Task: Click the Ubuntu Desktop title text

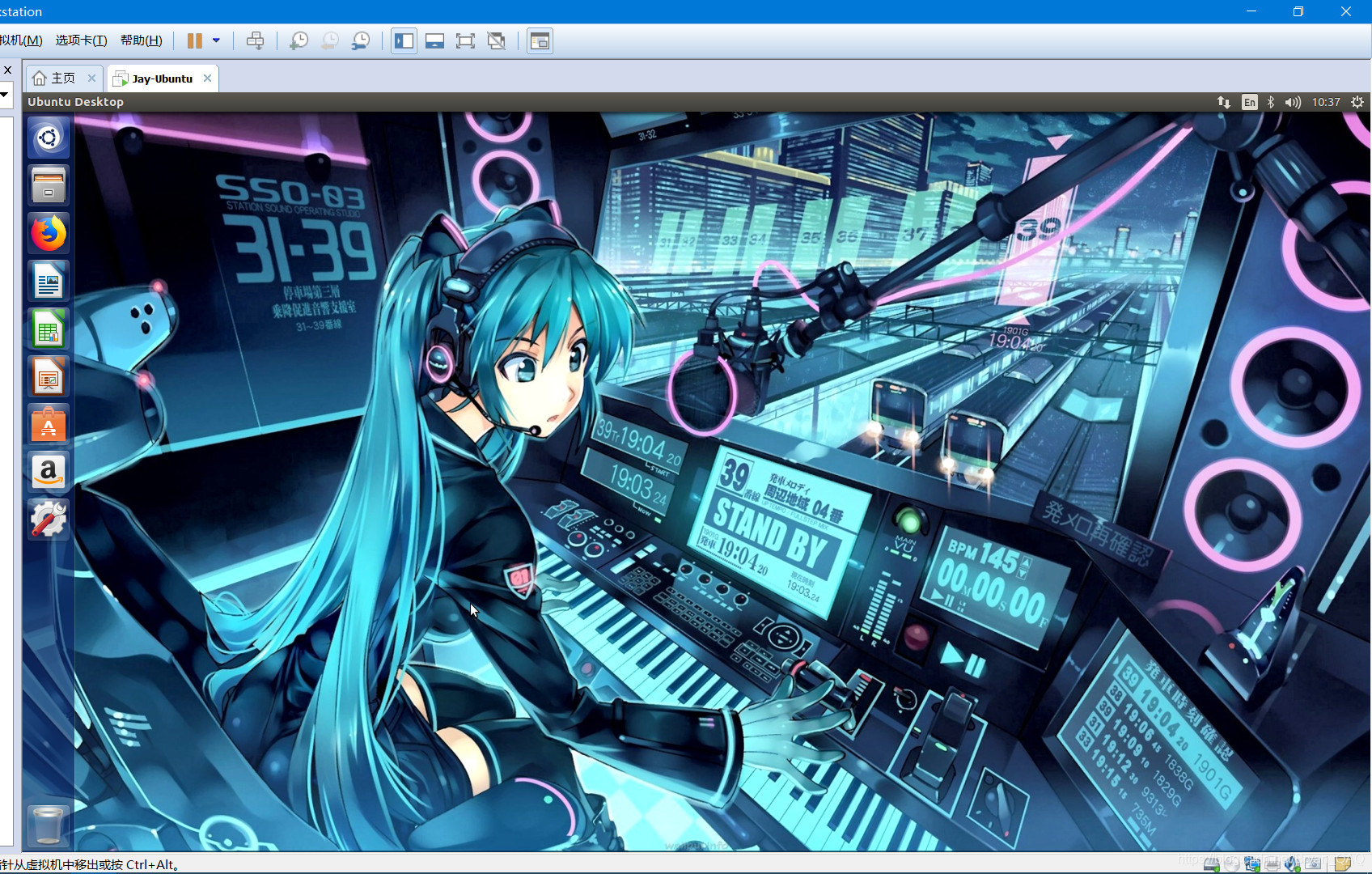Action: pyautogui.click(x=75, y=102)
